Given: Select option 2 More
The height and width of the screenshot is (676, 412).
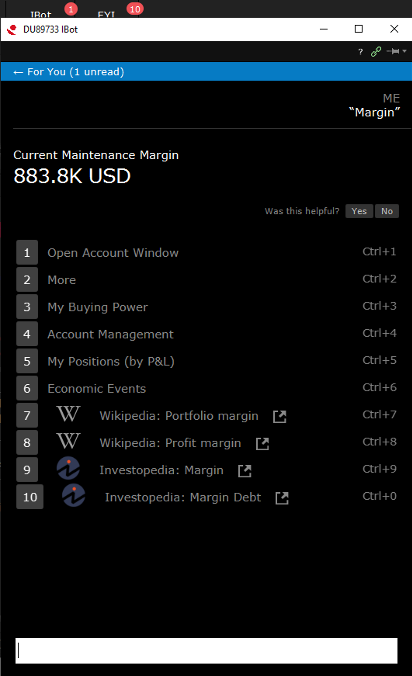Looking at the screenshot, I should pos(206,280).
